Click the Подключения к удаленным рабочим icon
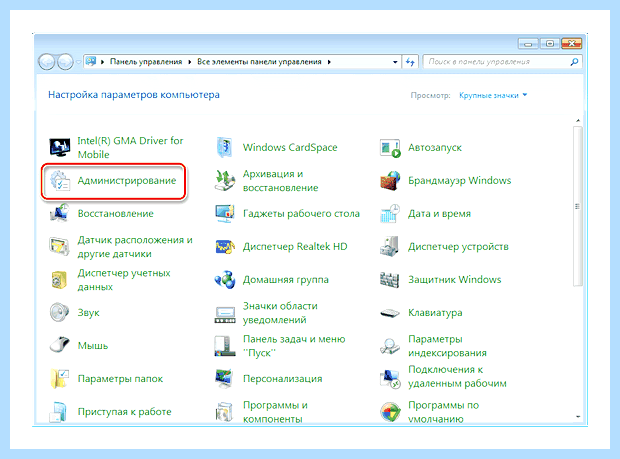This screenshot has height=459, width=620. [390, 378]
